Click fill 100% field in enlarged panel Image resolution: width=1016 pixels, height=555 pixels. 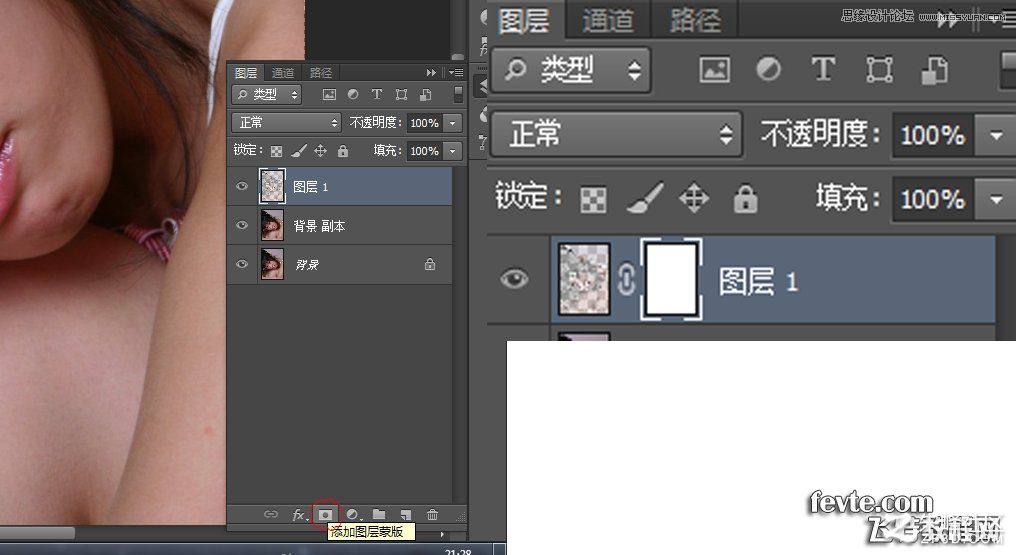pos(933,199)
